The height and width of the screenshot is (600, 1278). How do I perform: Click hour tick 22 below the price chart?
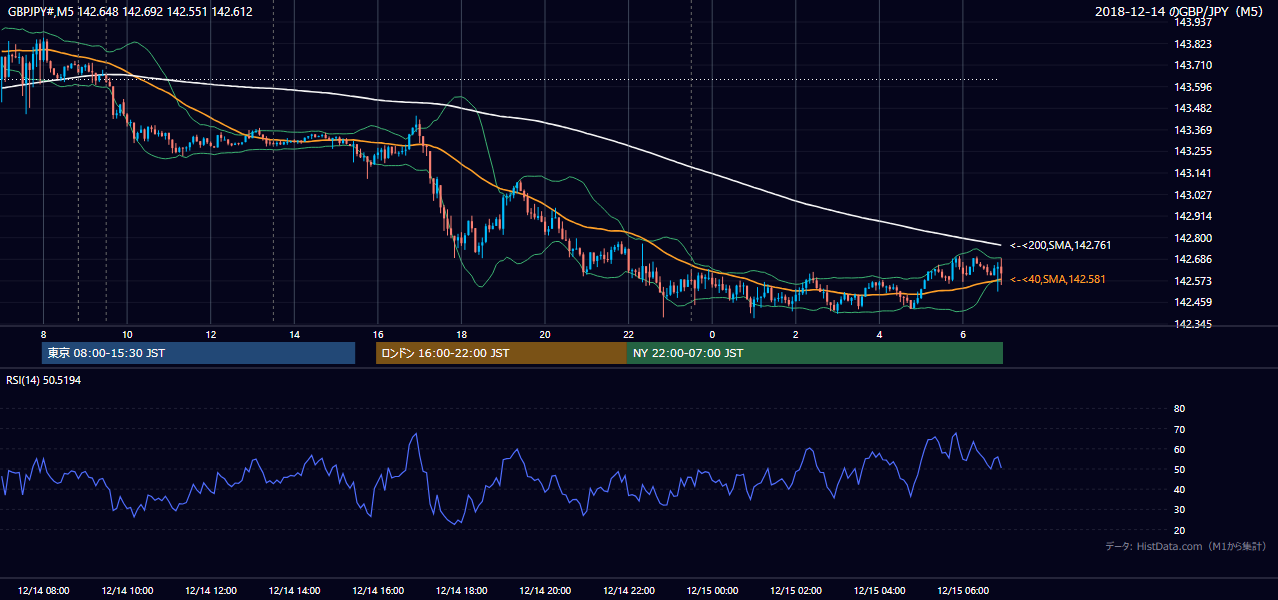[x=628, y=334]
